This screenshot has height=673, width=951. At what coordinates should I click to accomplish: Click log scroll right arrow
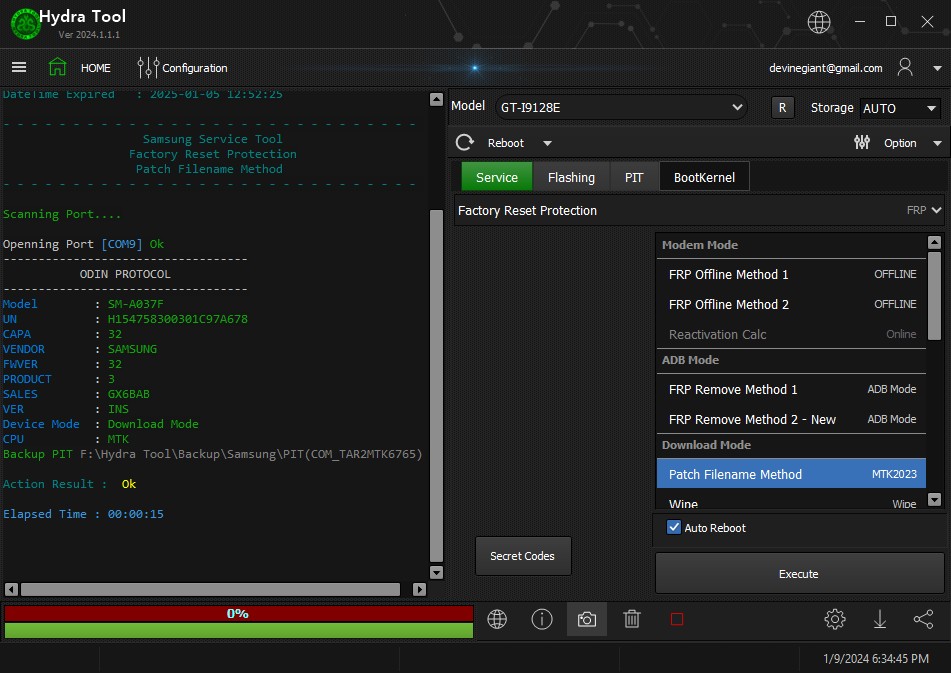coord(419,589)
